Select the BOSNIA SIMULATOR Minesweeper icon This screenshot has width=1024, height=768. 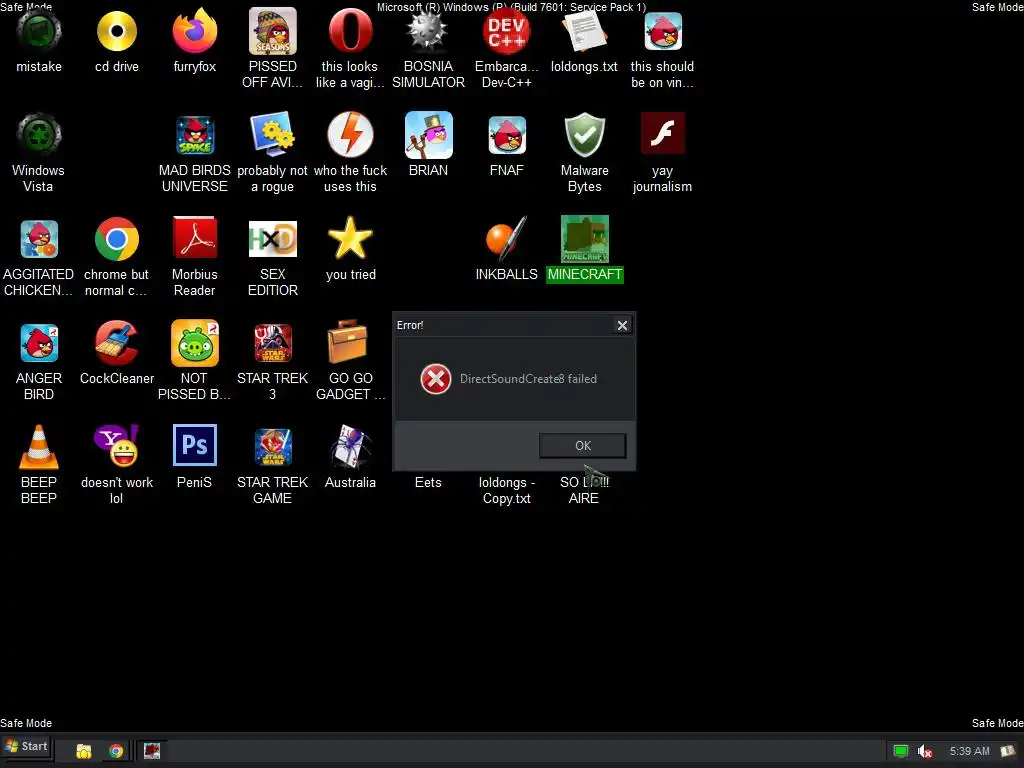click(x=428, y=31)
